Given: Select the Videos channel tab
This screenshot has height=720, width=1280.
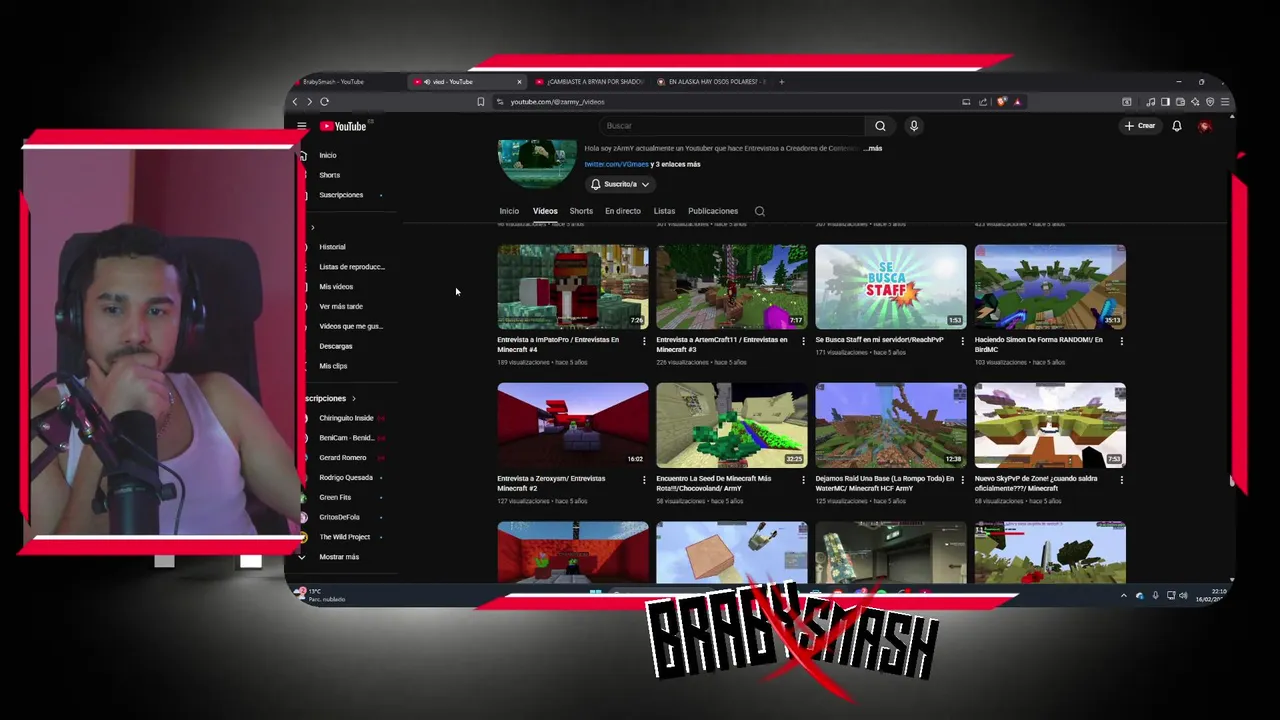Looking at the screenshot, I should coord(545,211).
